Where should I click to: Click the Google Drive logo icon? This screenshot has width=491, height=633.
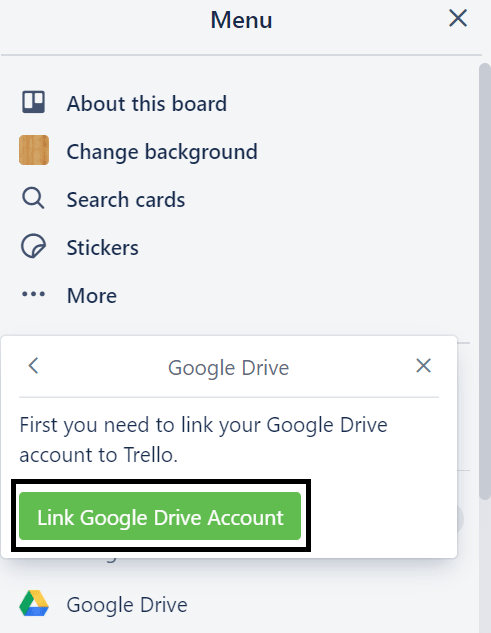click(x=34, y=604)
